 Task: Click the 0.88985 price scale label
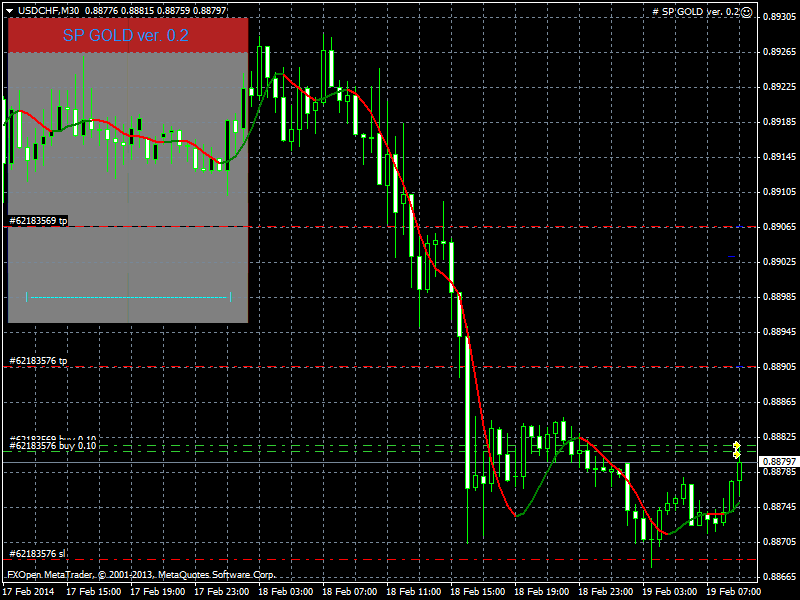pos(780,296)
